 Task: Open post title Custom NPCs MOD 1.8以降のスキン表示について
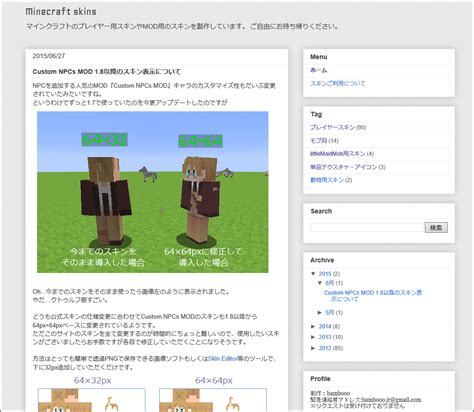[x=107, y=72]
